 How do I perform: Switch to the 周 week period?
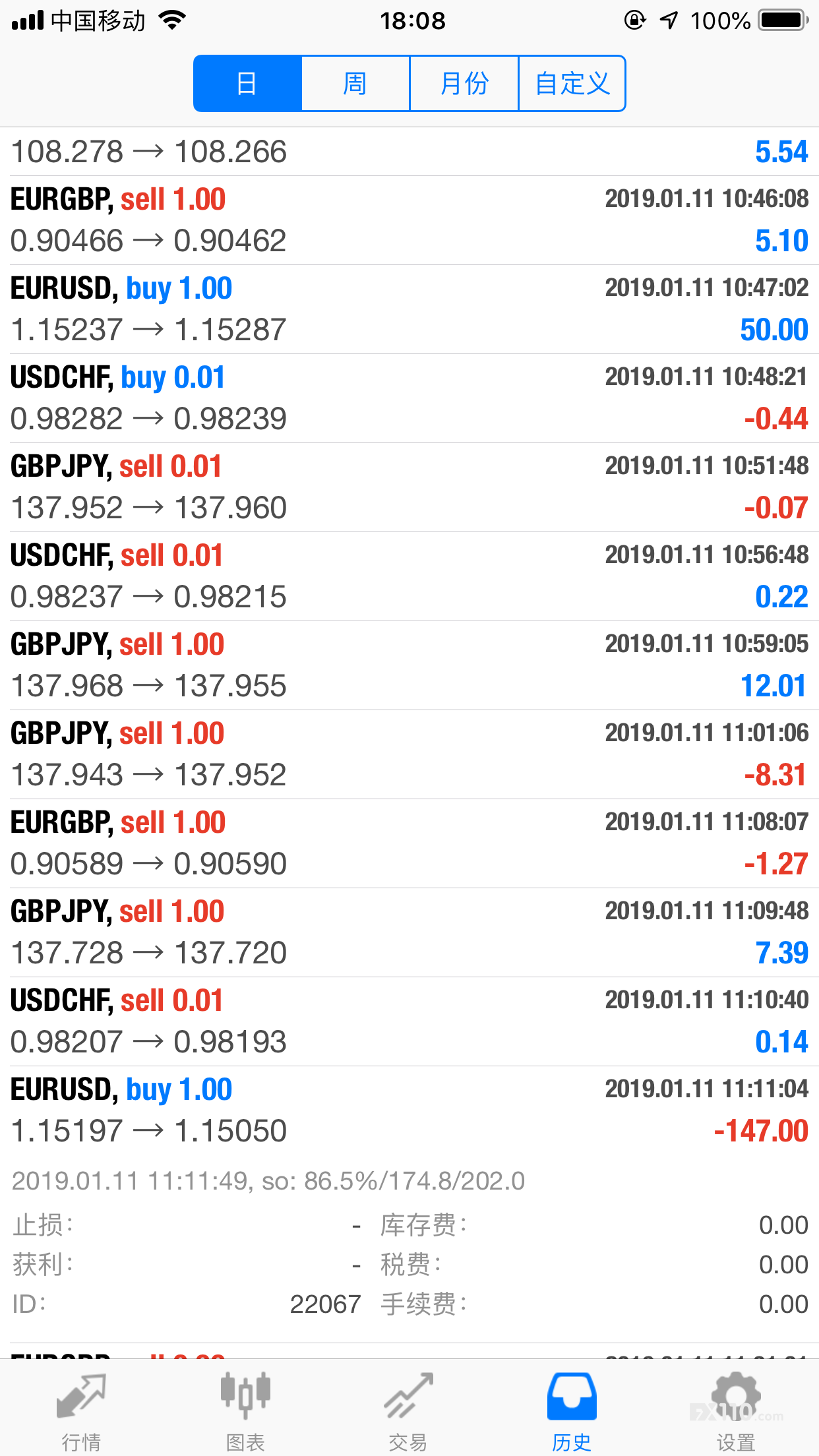356,84
